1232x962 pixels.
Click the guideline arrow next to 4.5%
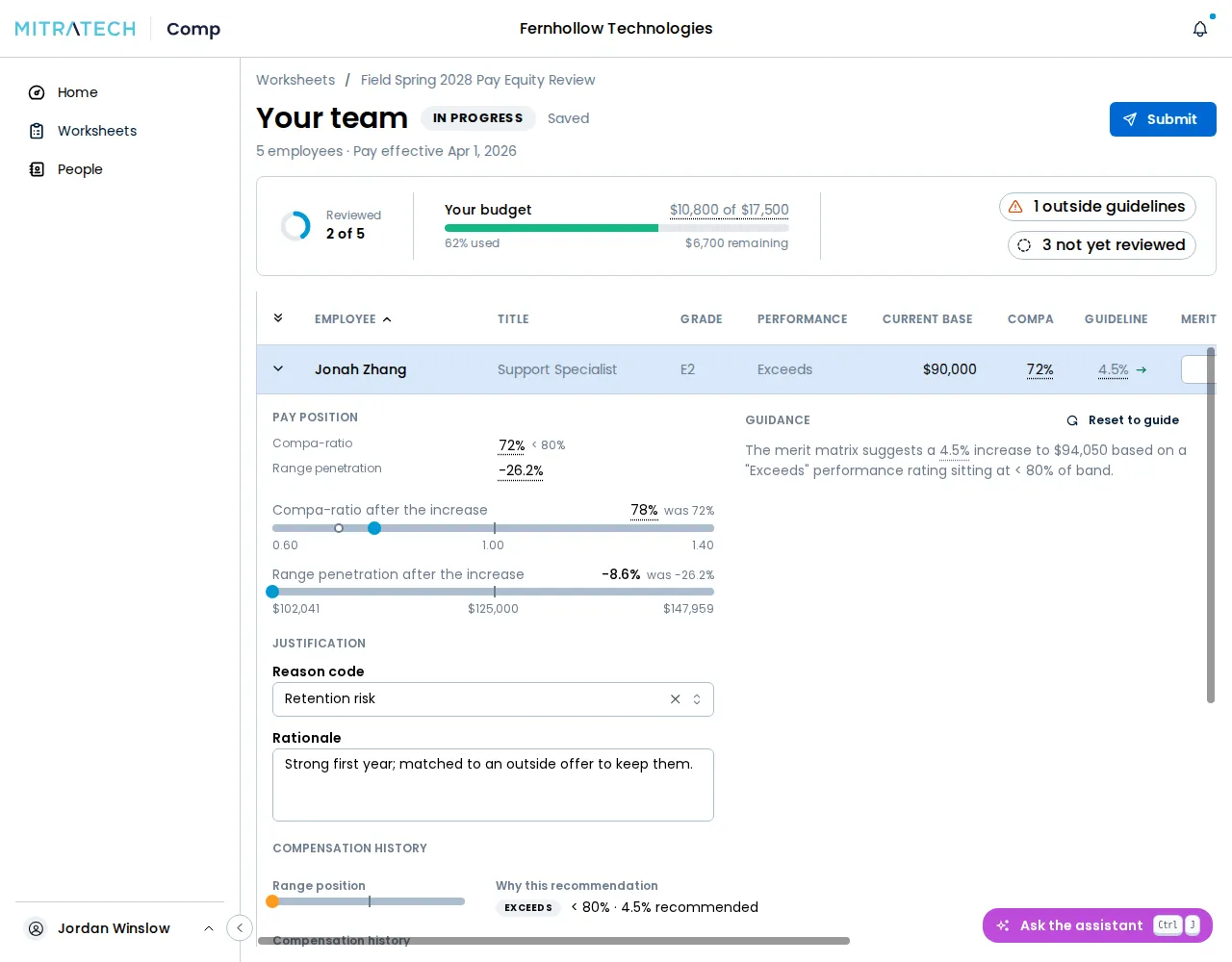(x=1142, y=369)
